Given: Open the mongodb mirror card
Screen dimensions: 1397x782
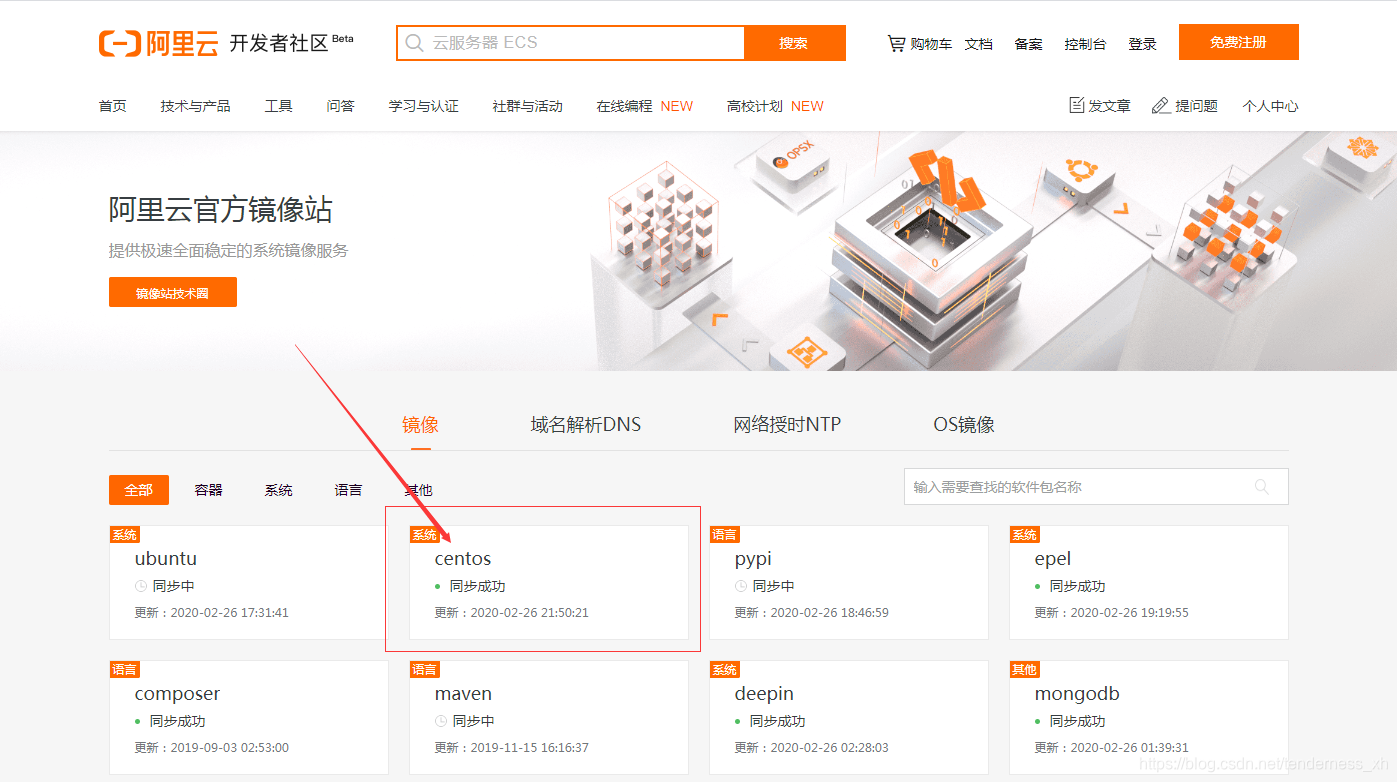Looking at the screenshot, I should coord(1149,717).
